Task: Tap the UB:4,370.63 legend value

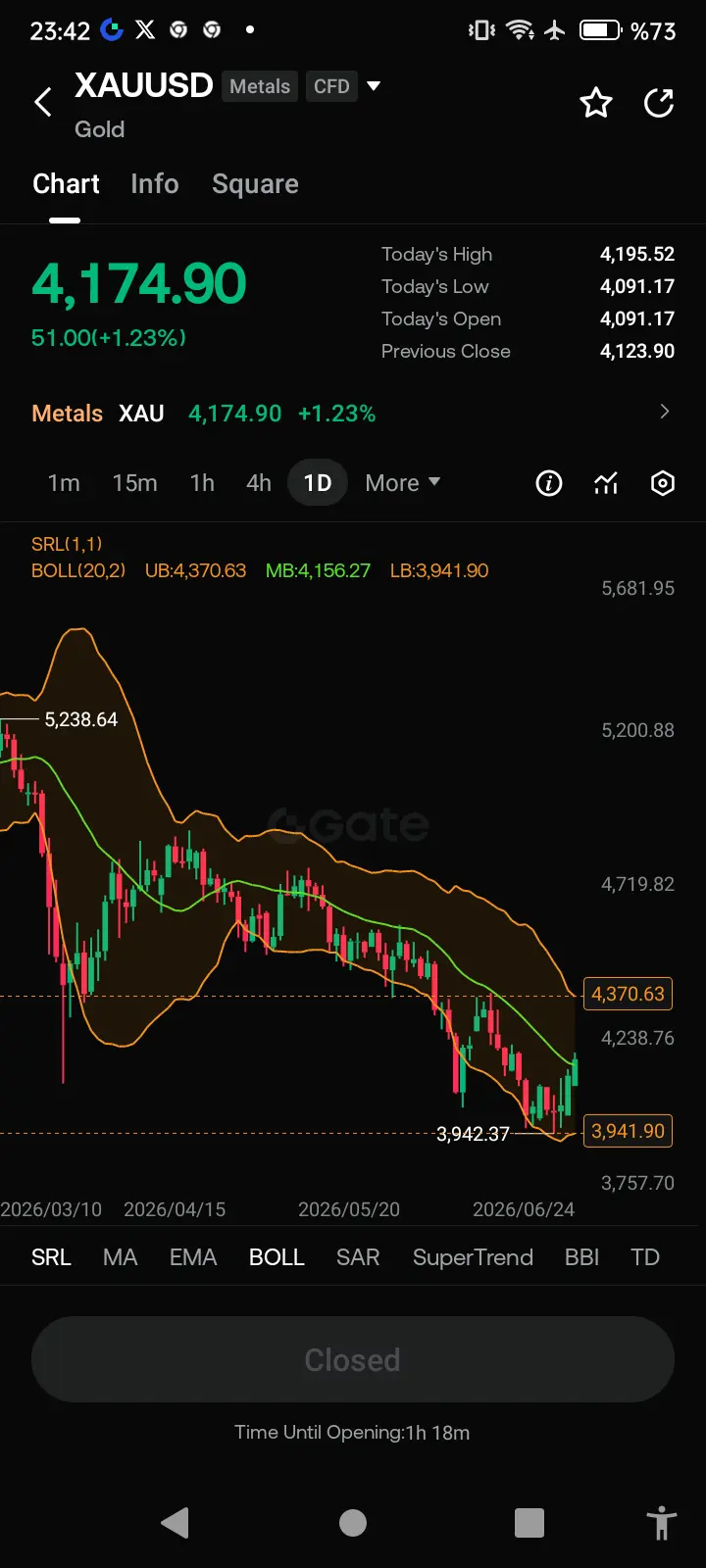Action: tap(195, 570)
